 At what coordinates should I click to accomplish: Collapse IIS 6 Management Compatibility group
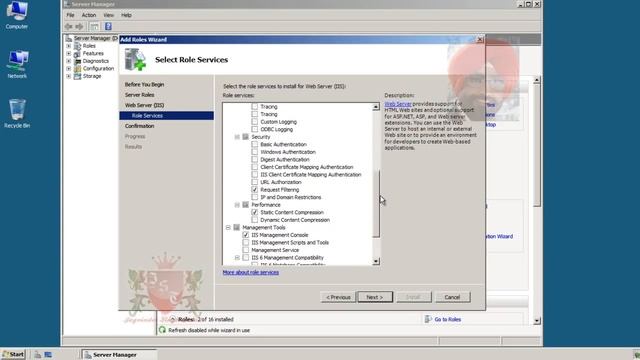click(237, 258)
